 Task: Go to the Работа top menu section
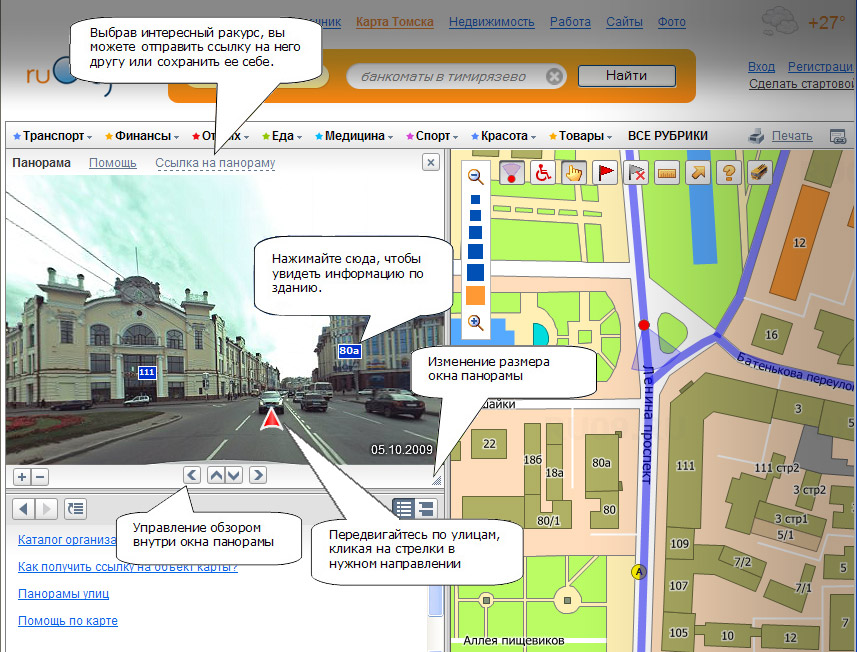(570, 21)
